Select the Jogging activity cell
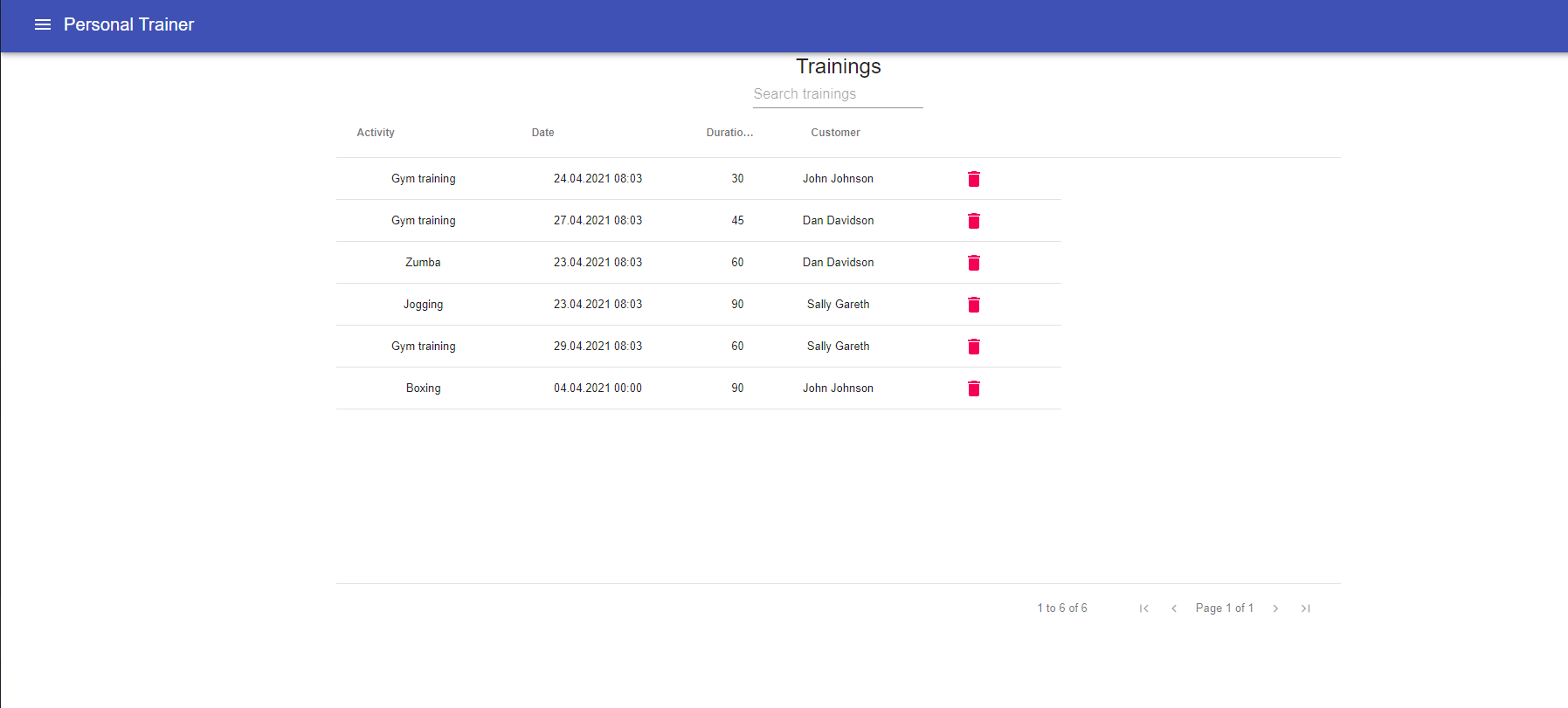The width and height of the screenshot is (1568, 708). pos(423,305)
